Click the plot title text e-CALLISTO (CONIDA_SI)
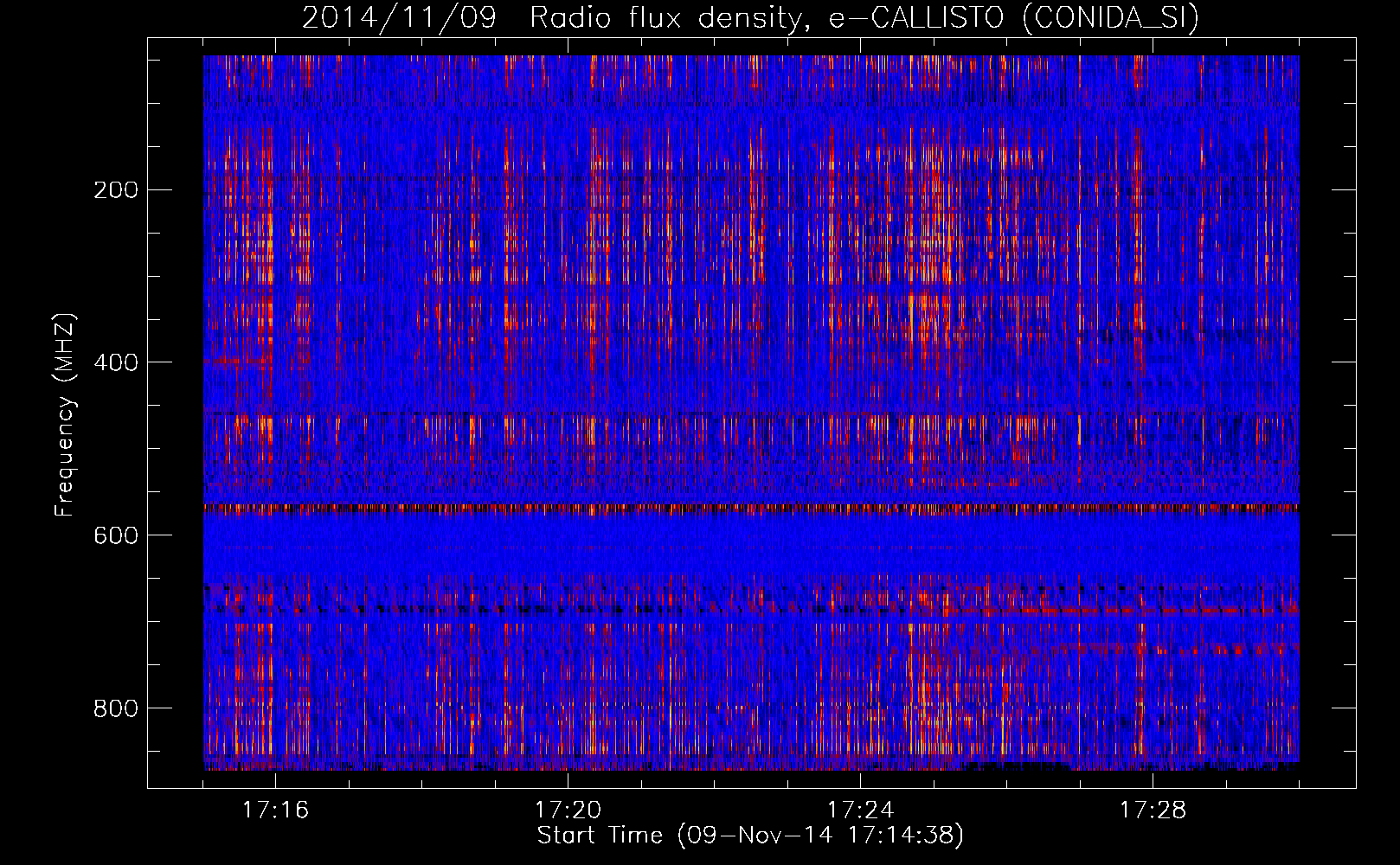The height and width of the screenshot is (865, 1400). point(1014,18)
